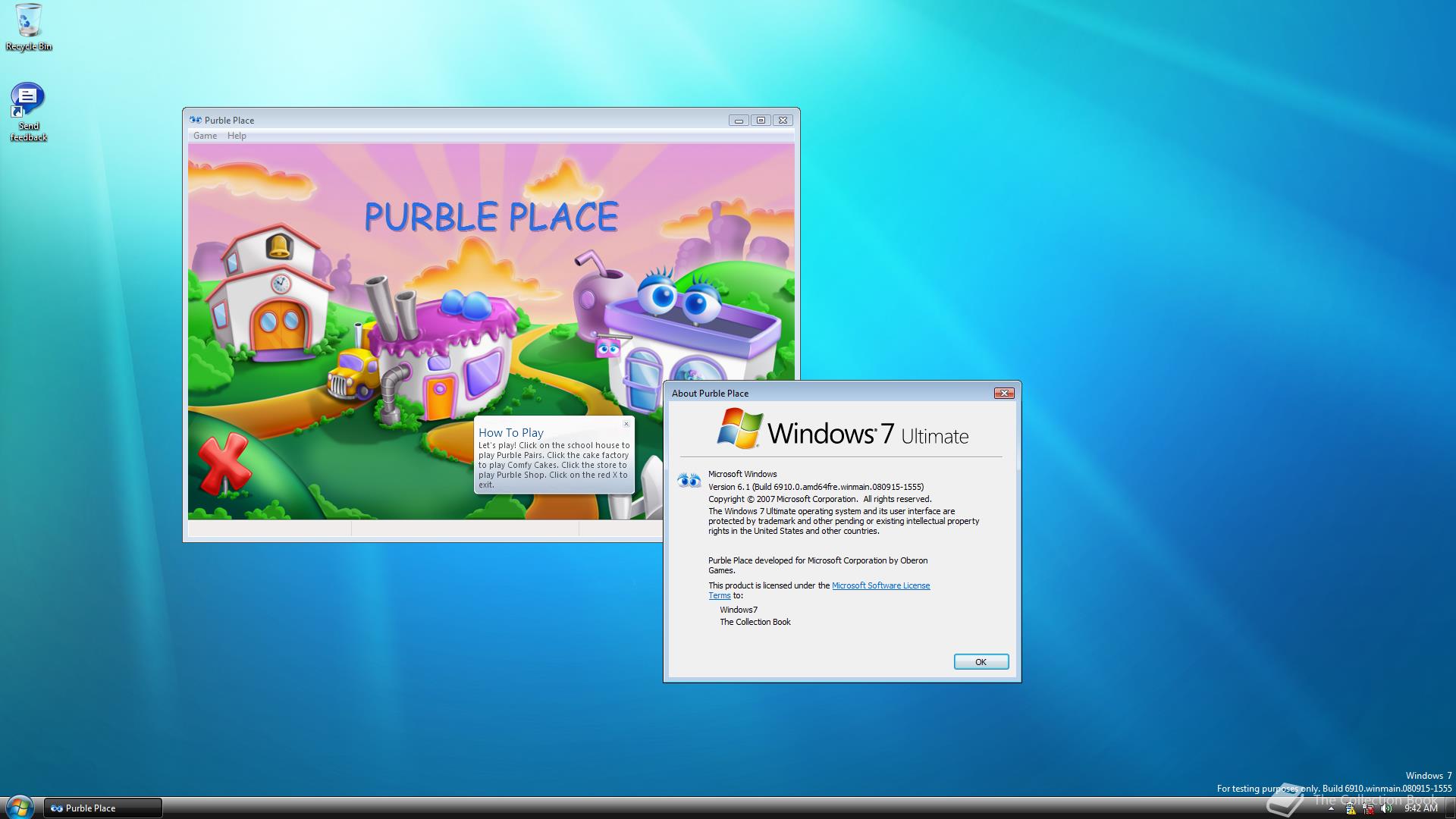Minimize the Purble Place window
Viewport: 1456px width, 819px height.
[x=739, y=120]
